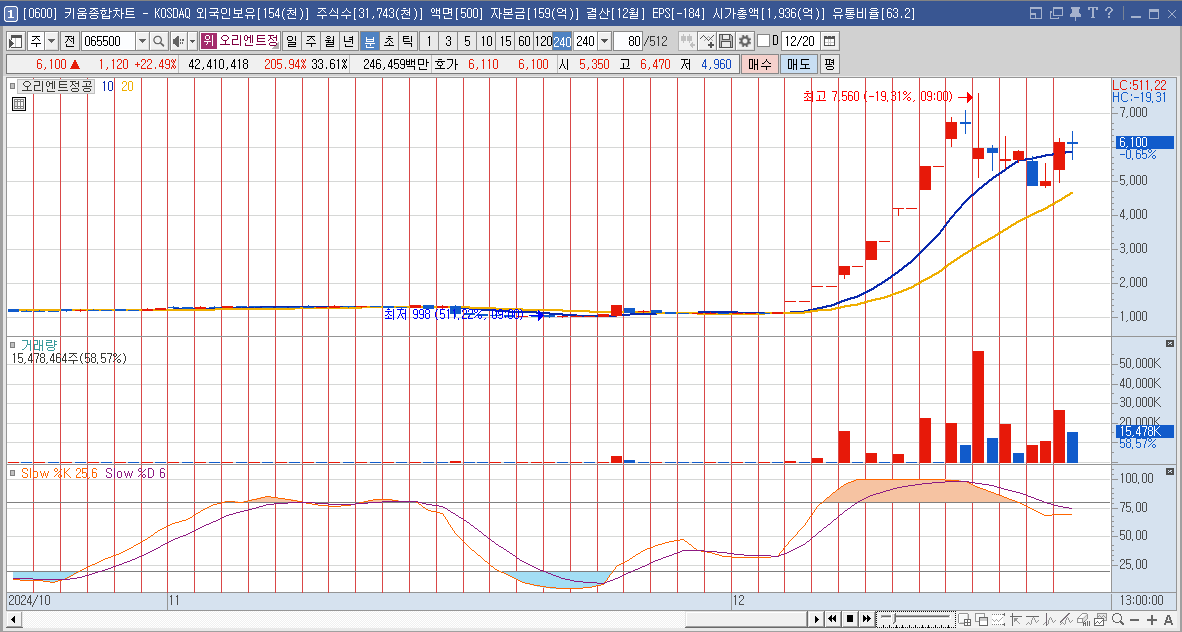This screenshot has width=1182, height=632.
Task: Expand the stock code 065500 dropdown
Action: tap(142, 41)
